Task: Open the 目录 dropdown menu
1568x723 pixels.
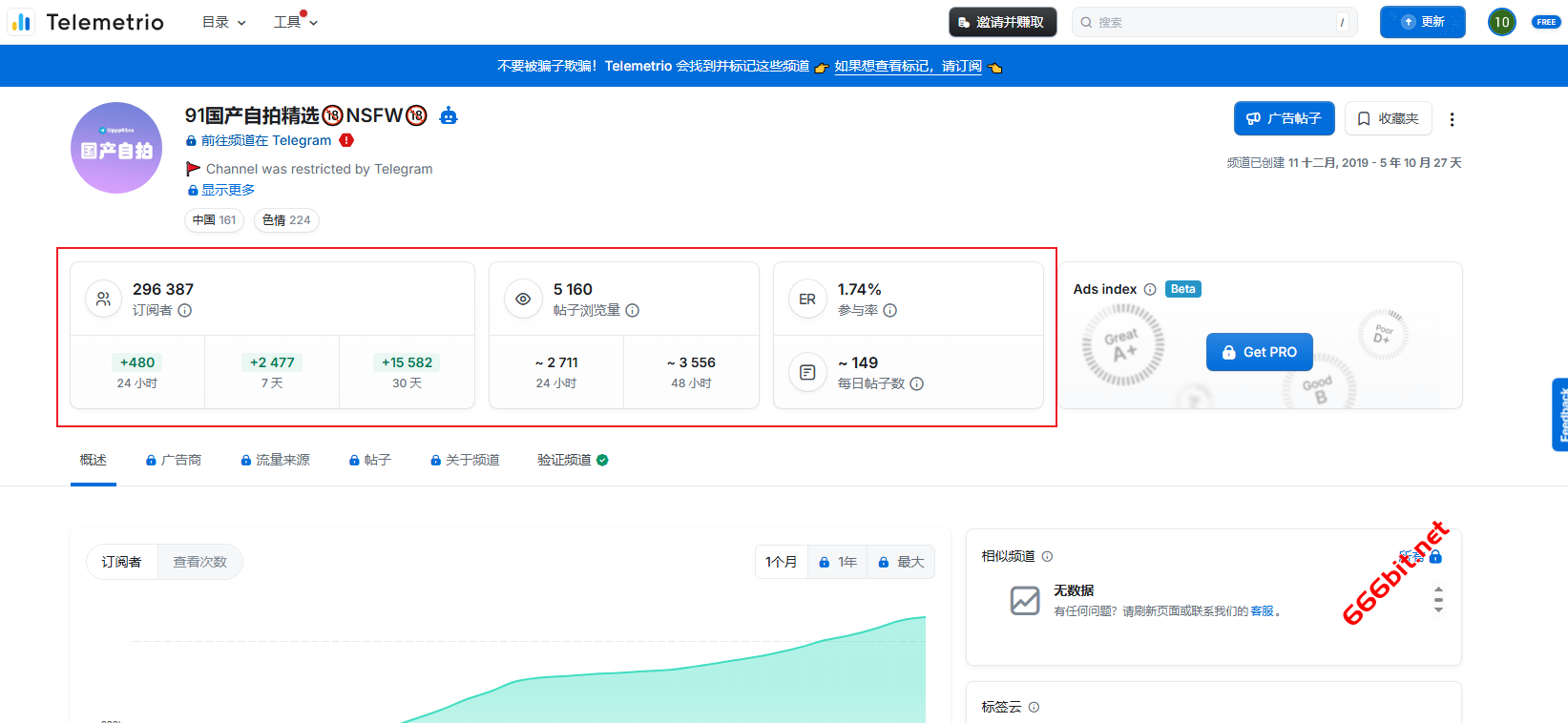Action: [x=223, y=22]
